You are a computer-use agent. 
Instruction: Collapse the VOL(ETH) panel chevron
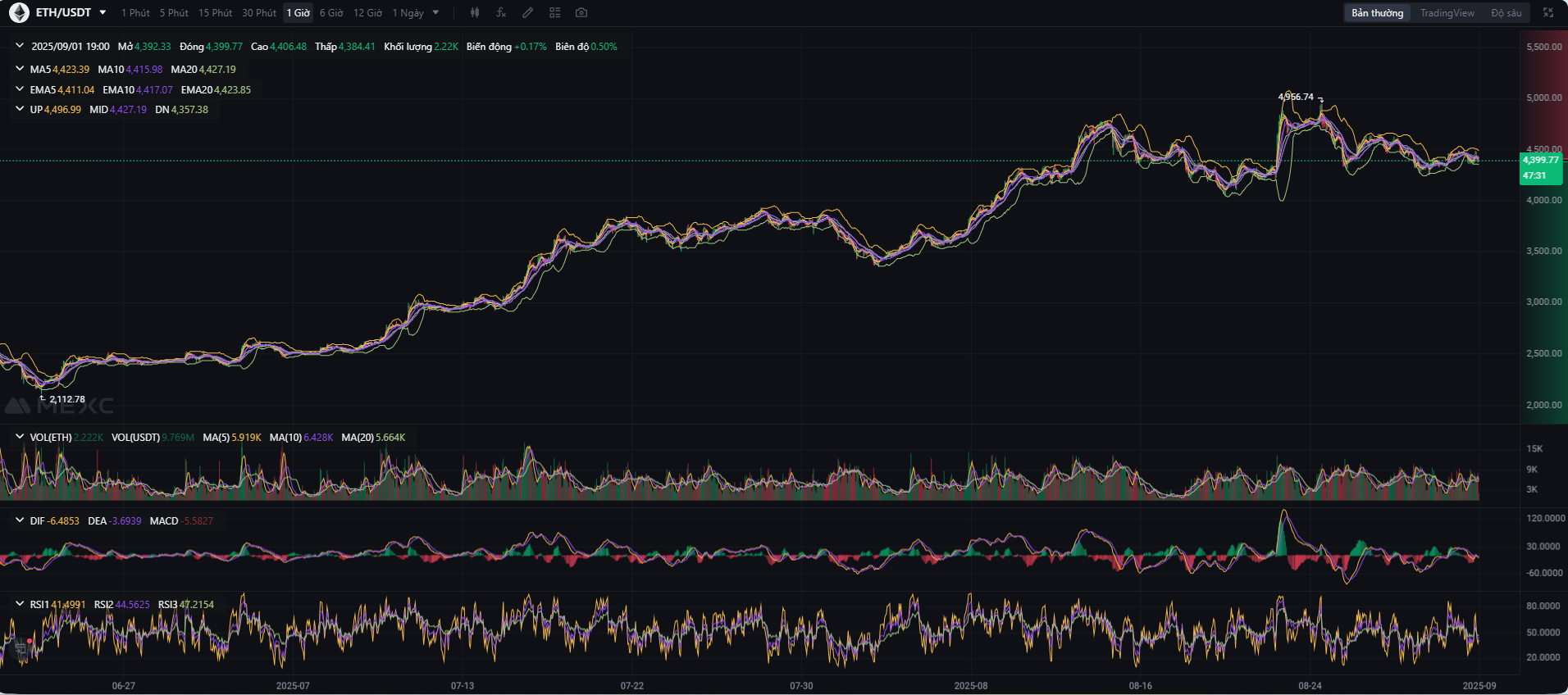pos(20,437)
